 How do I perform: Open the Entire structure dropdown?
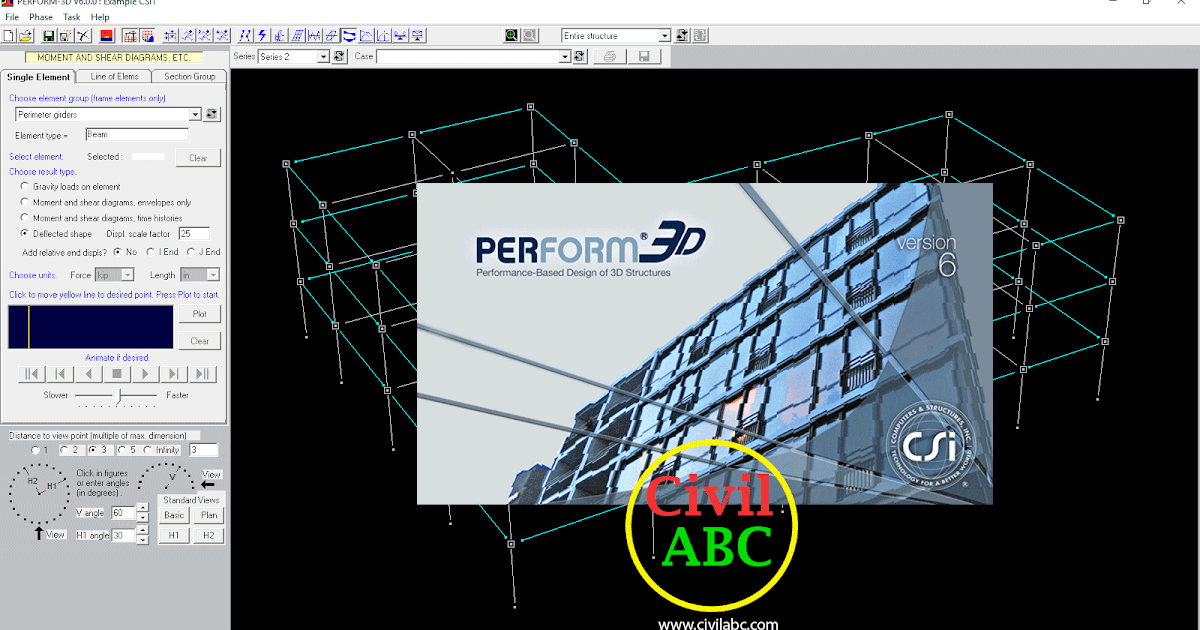(x=664, y=35)
